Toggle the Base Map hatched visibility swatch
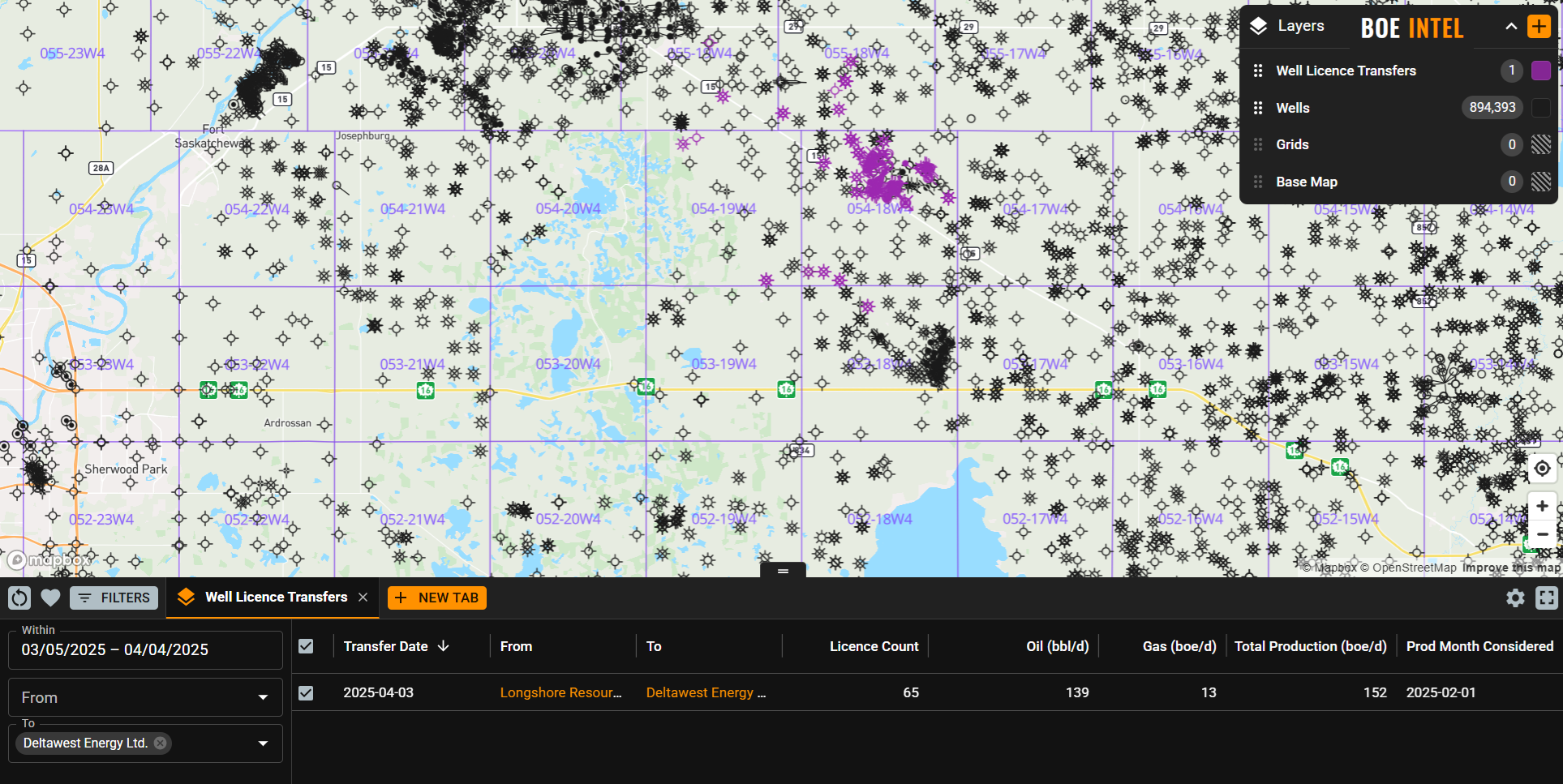 tap(1541, 182)
